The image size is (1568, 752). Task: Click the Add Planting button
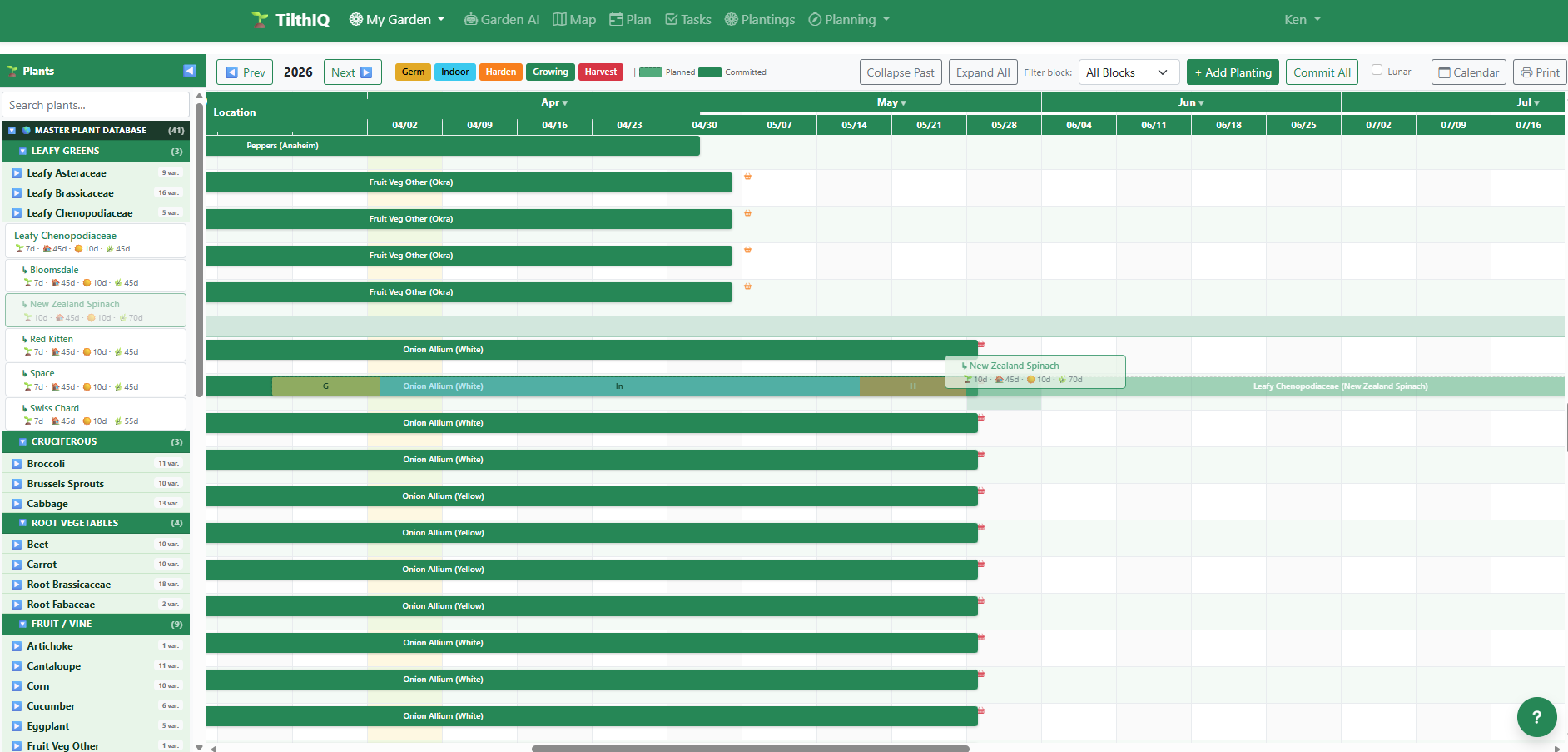1233,72
